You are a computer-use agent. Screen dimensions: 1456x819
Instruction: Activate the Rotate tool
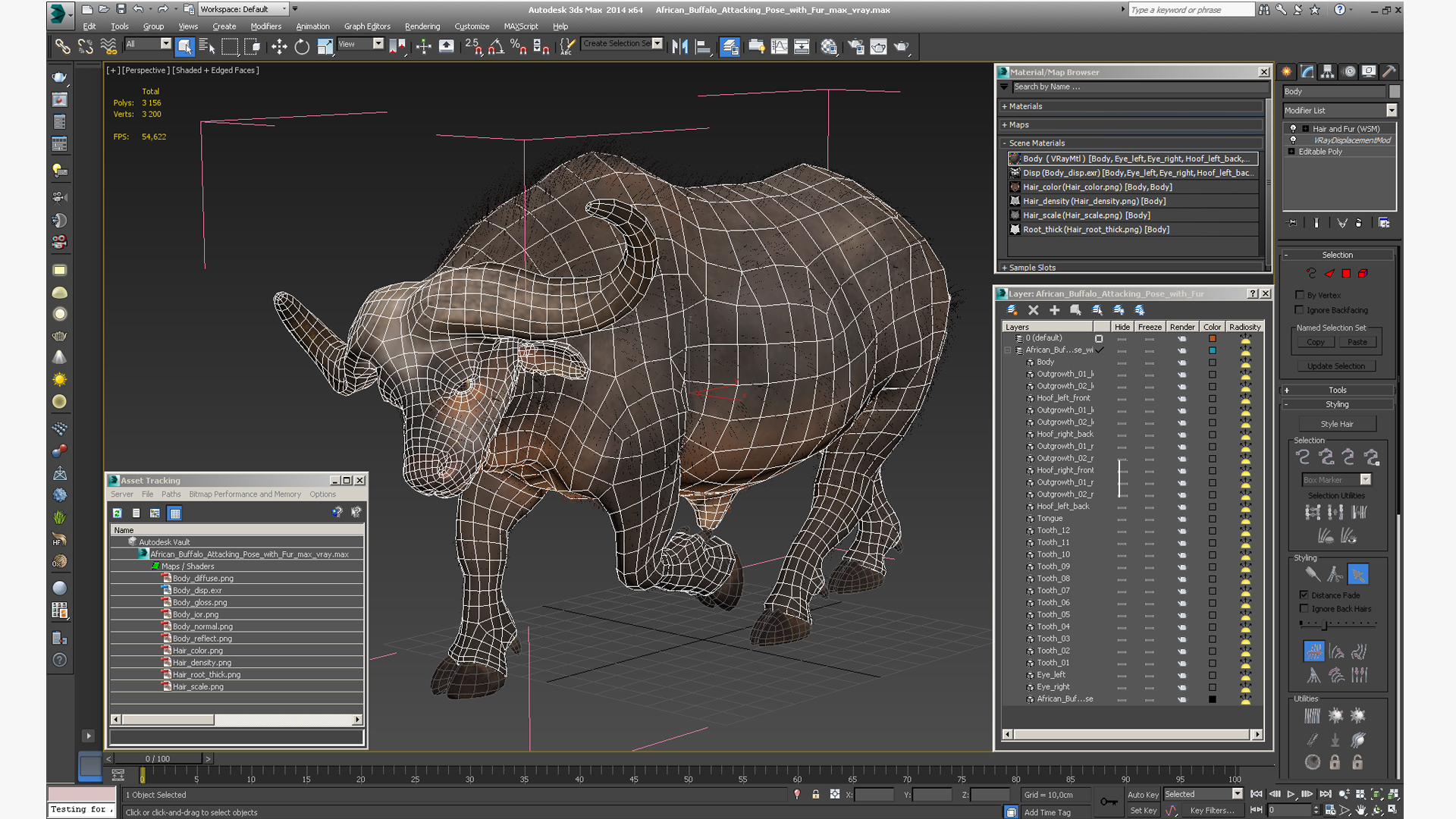click(x=302, y=47)
